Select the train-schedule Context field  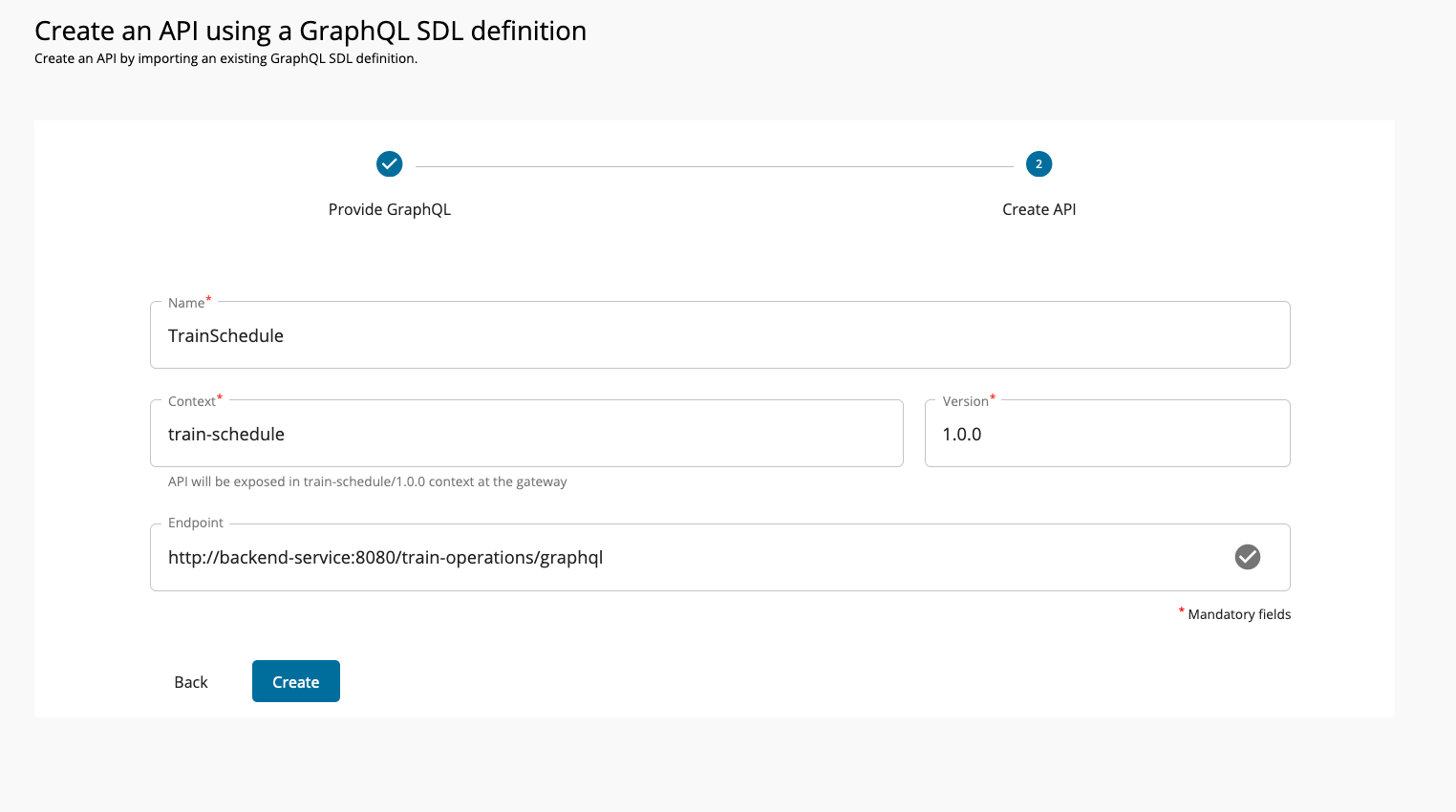tap(526, 433)
